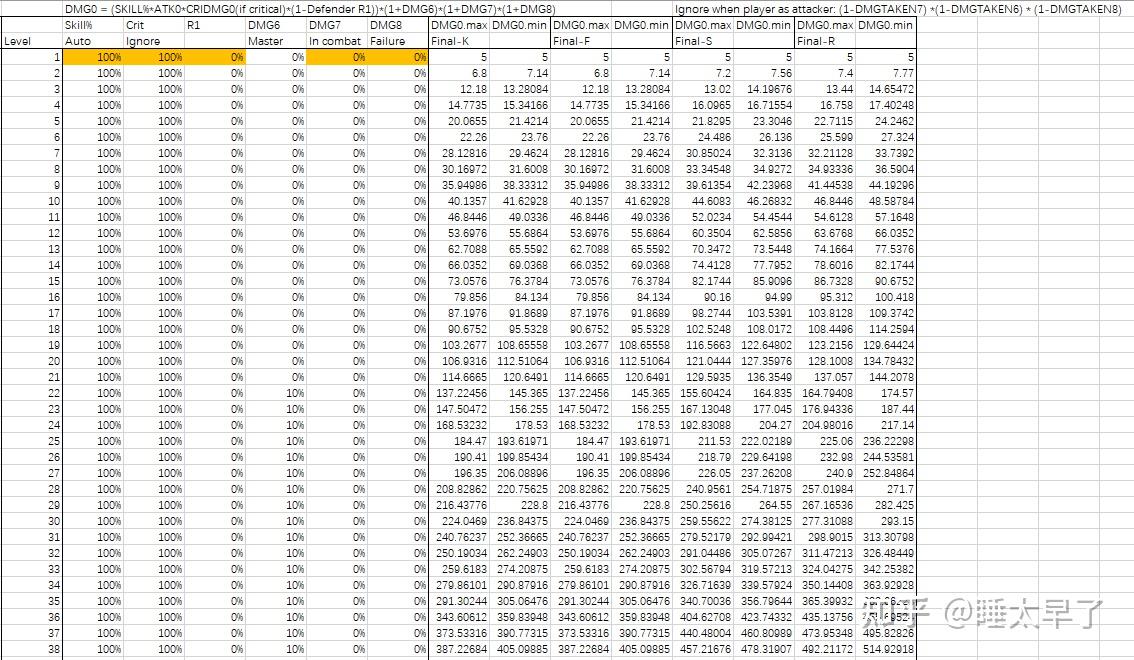Click the DMG0.min cell showing 7.77

(x=890, y=74)
